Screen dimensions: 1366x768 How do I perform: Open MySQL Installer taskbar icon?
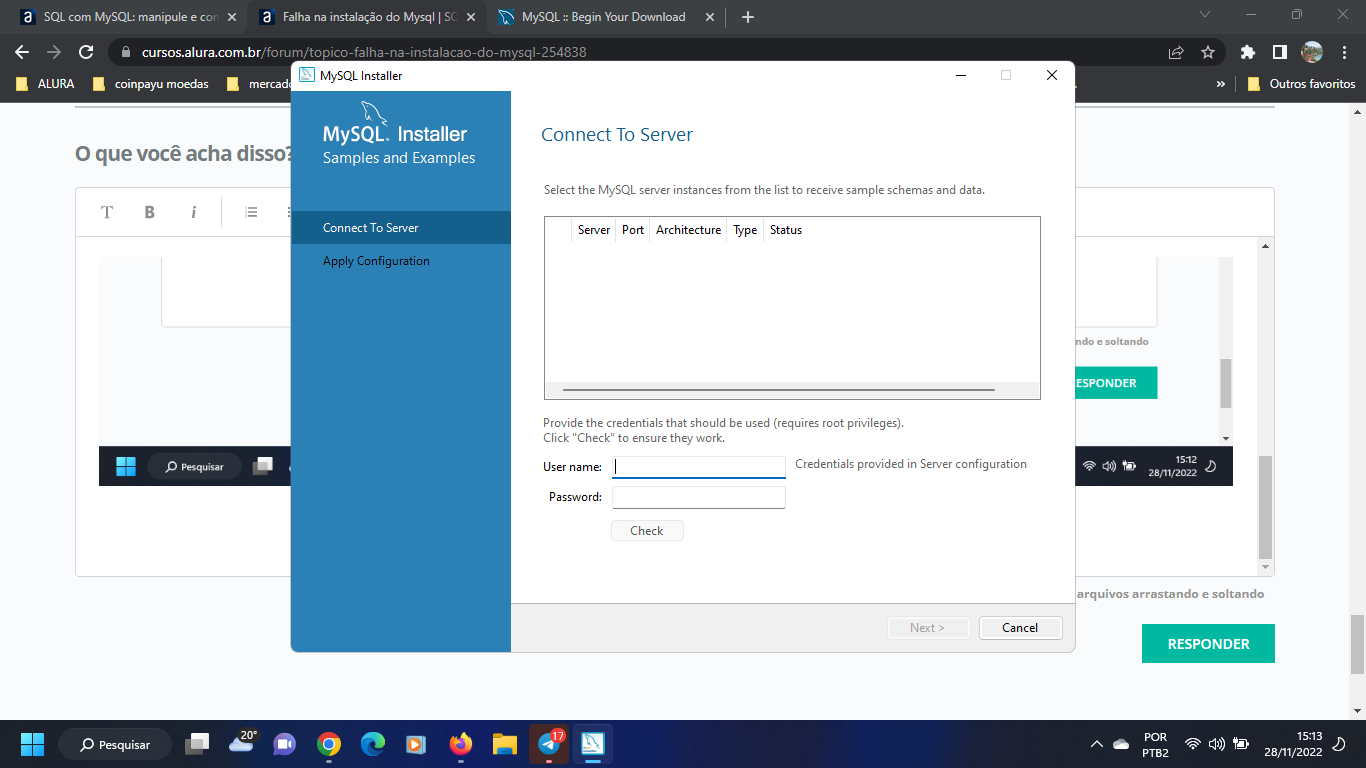[593, 744]
